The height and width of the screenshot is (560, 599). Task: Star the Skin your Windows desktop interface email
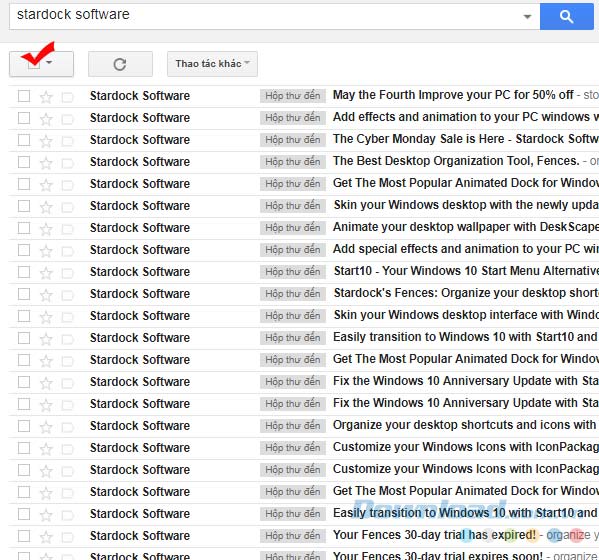(x=46, y=317)
